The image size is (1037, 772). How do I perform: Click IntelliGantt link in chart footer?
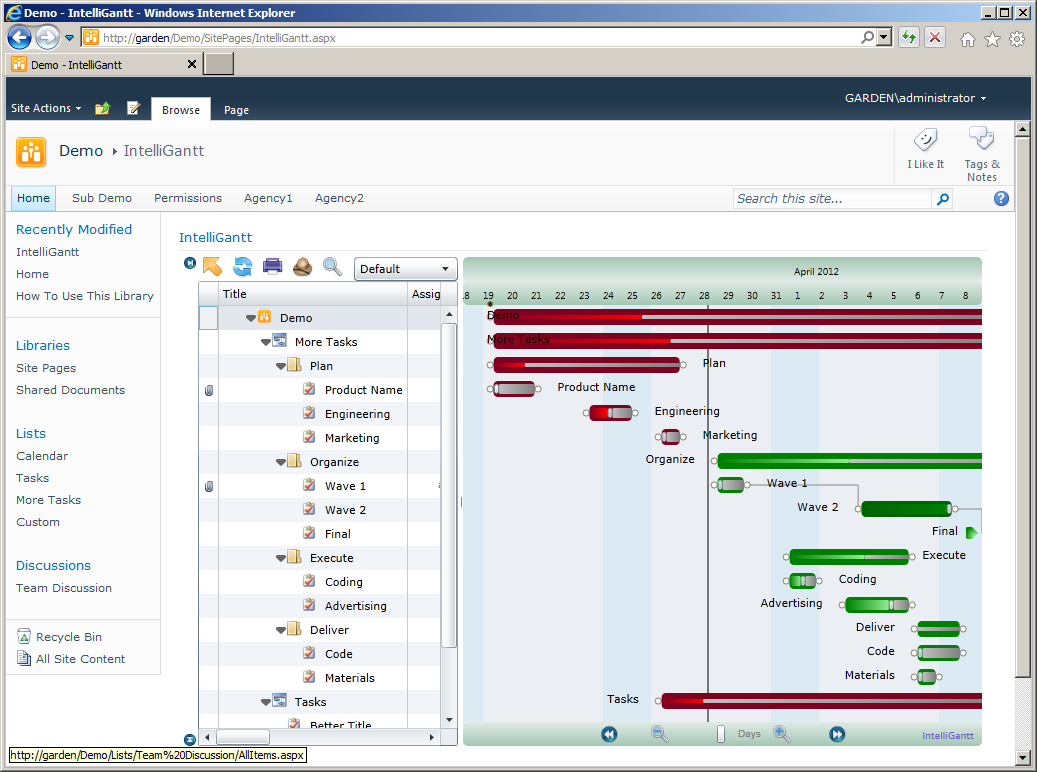pos(948,736)
